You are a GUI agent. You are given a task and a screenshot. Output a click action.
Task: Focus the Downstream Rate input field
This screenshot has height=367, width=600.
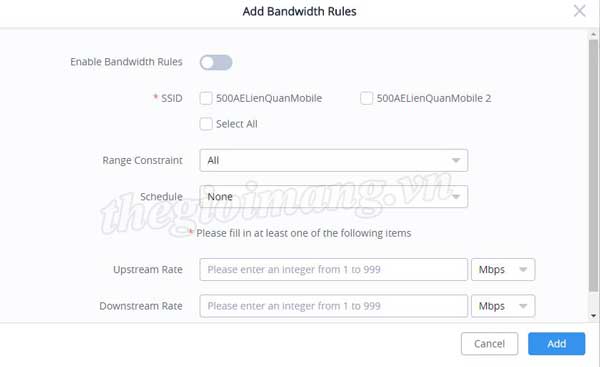coord(333,306)
